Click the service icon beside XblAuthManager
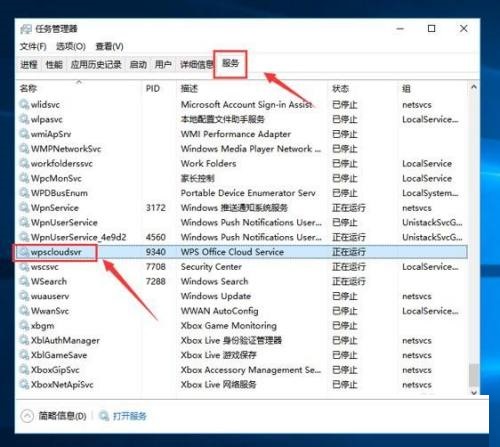The height and width of the screenshot is (447, 500). coord(24,340)
